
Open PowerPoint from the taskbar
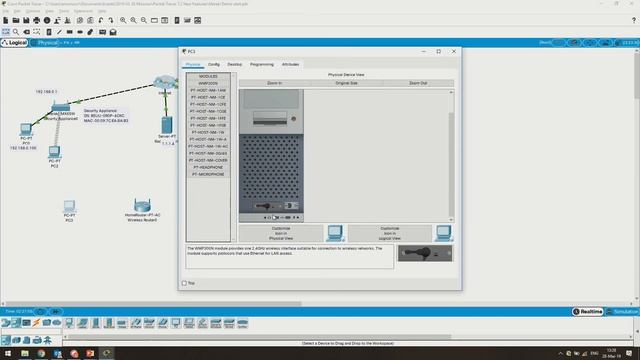[x=90, y=353]
